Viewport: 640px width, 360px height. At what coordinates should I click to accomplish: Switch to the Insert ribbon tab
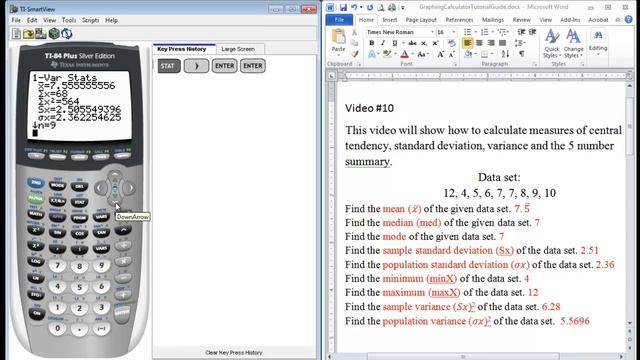point(390,20)
